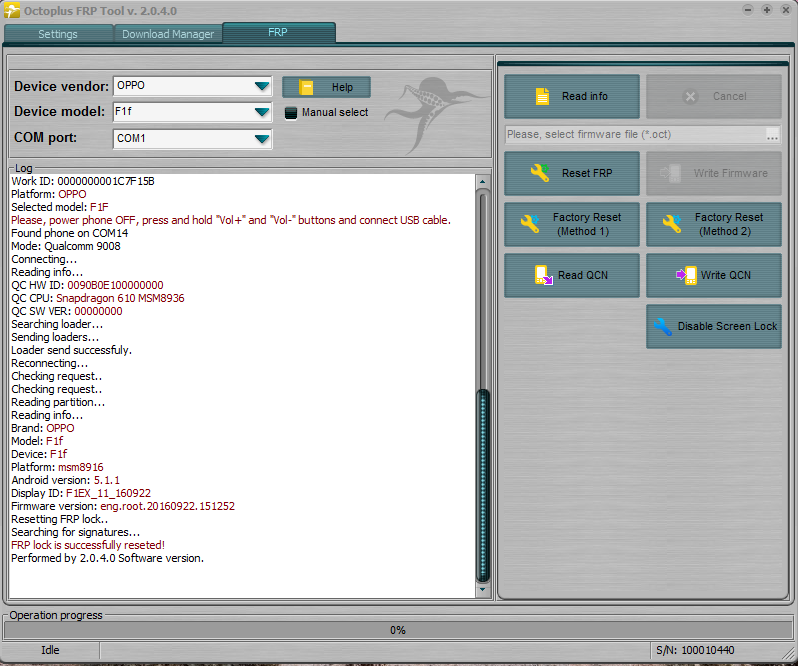Open the Download Manager tab

pyautogui.click(x=168, y=34)
